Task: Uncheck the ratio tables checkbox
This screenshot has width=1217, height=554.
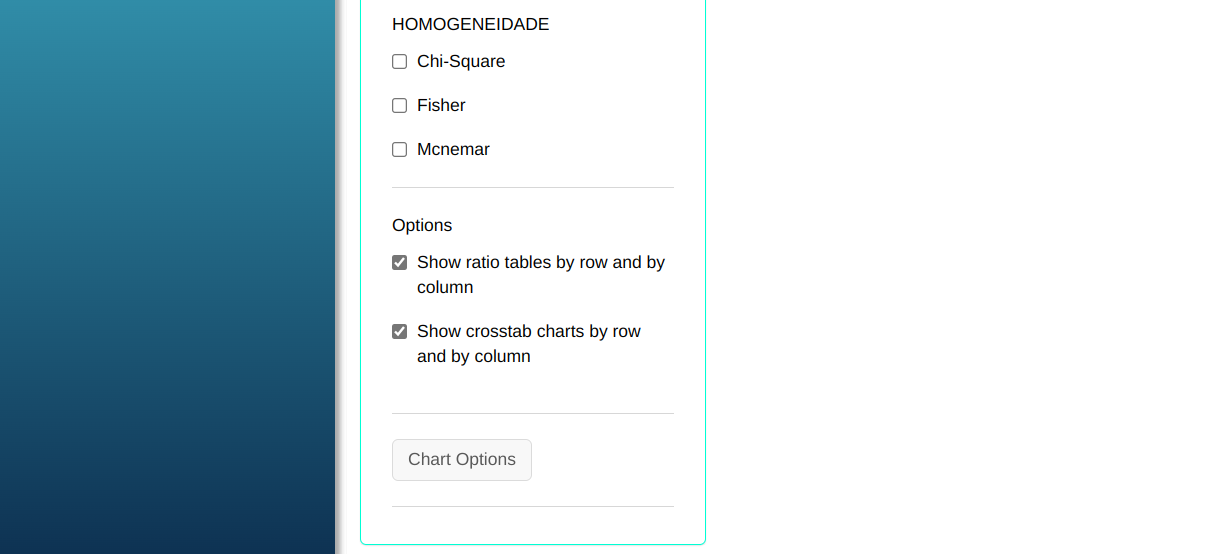Action: tap(400, 263)
